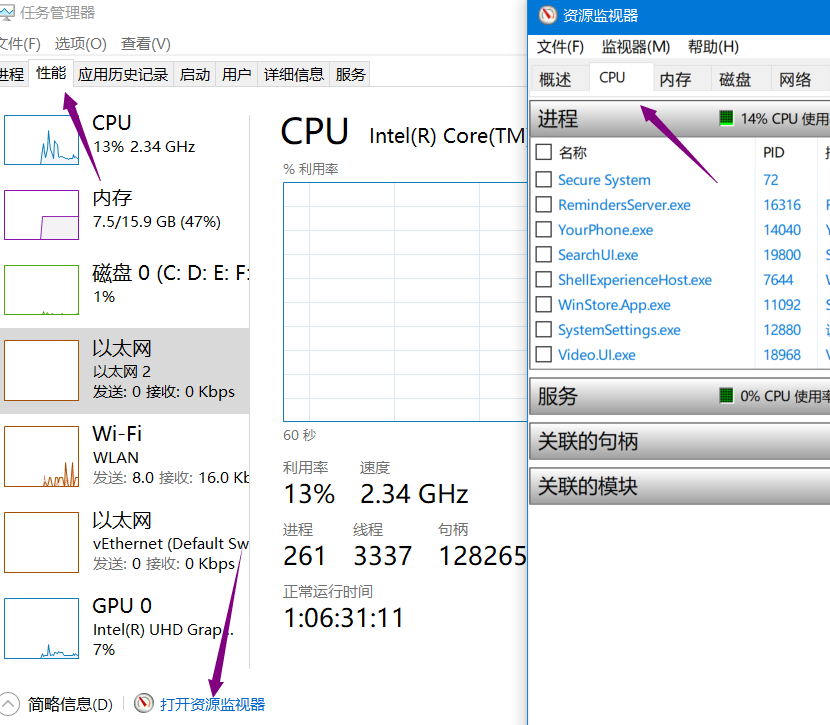
Task: View GPU 0 usage graph
Action: (x=41, y=627)
